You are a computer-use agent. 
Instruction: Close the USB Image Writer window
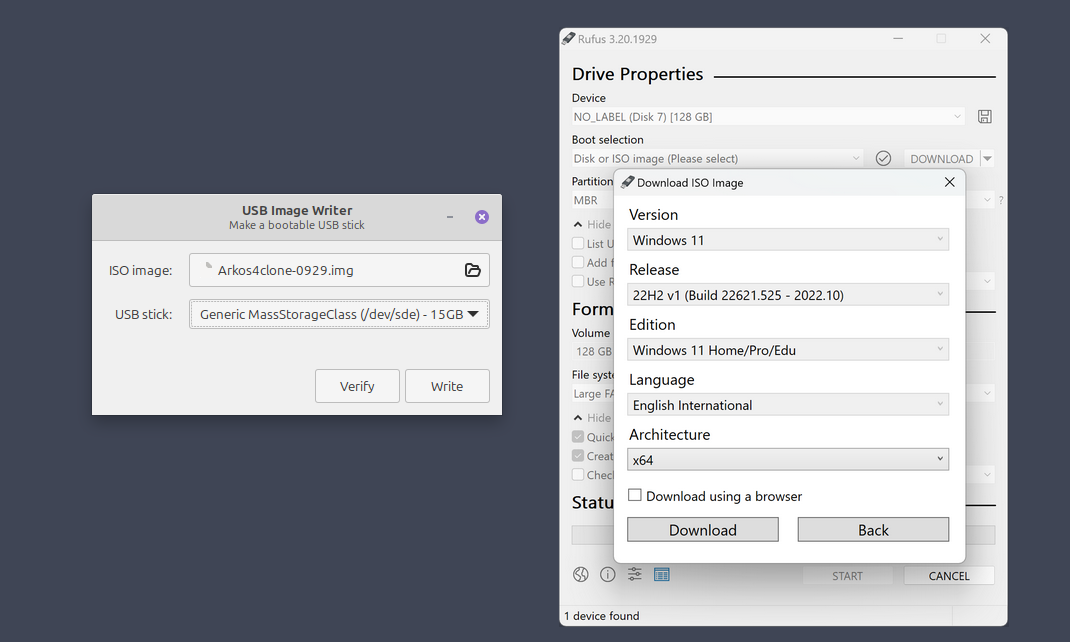tap(482, 217)
